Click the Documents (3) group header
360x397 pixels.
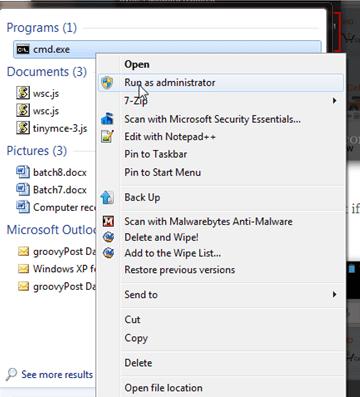[47, 72]
